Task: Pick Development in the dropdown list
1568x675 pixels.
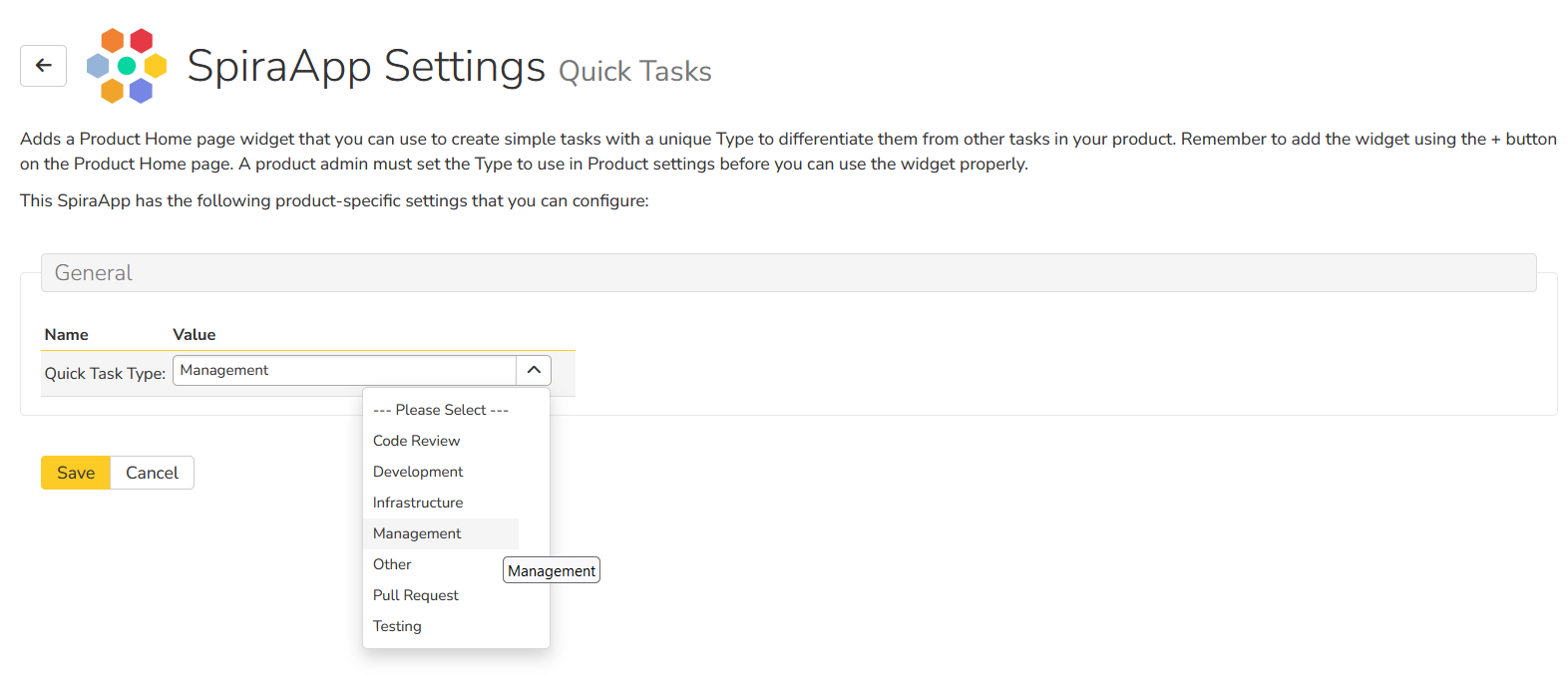Action: click(x=418, y=472)
